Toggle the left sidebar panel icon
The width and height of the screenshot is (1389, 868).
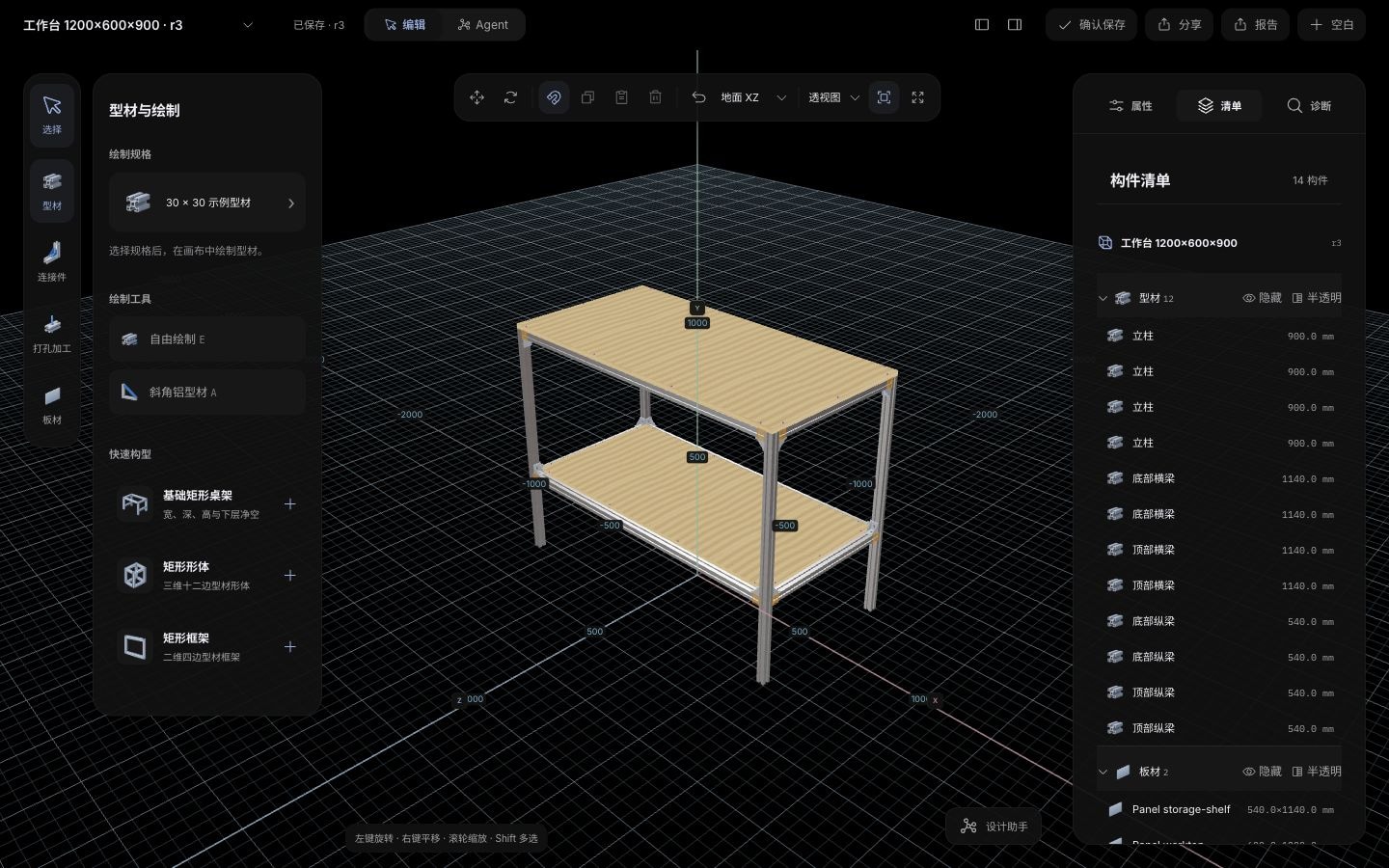982,25
